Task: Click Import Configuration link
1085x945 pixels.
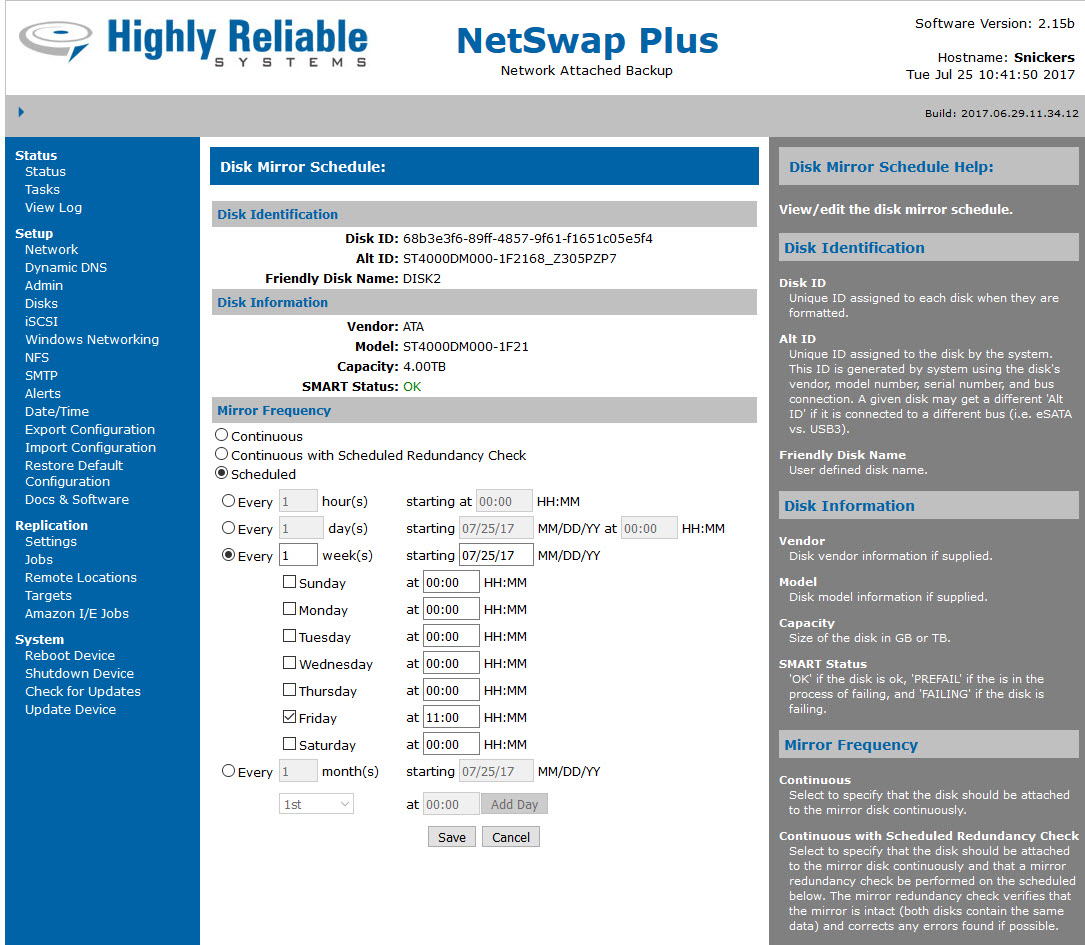Action: (x=91, y=448)
